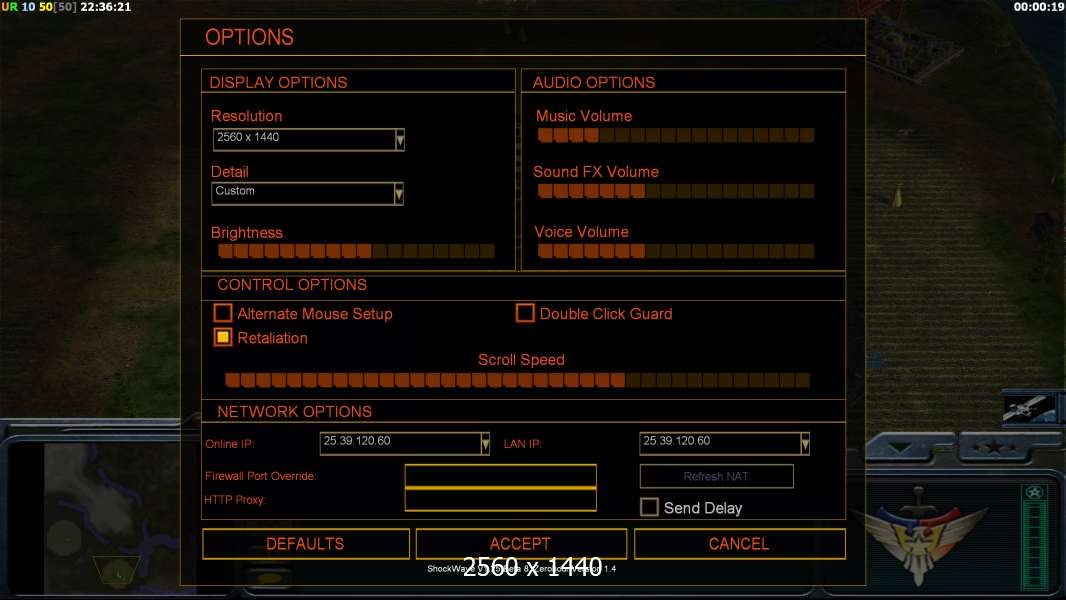Restore settings with DEFAULTS button
Screen dimensions: 1066x600
coord(306,544)
